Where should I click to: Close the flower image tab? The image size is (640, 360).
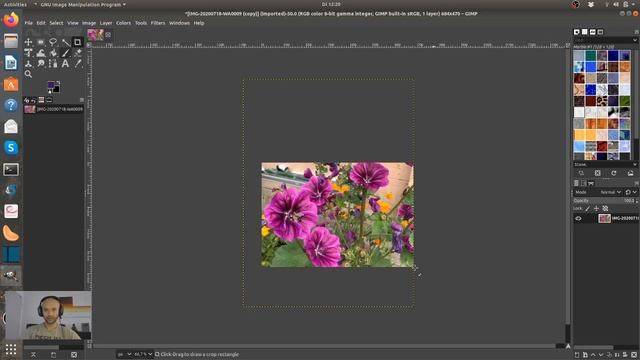[x=108, y=35]
